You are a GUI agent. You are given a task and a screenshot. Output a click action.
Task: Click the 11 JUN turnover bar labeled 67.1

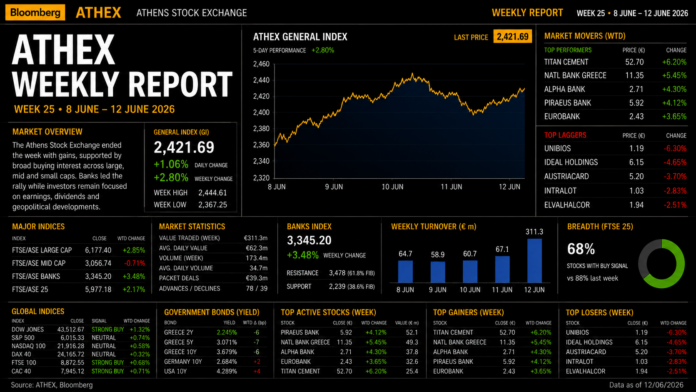tap(502, 269)
